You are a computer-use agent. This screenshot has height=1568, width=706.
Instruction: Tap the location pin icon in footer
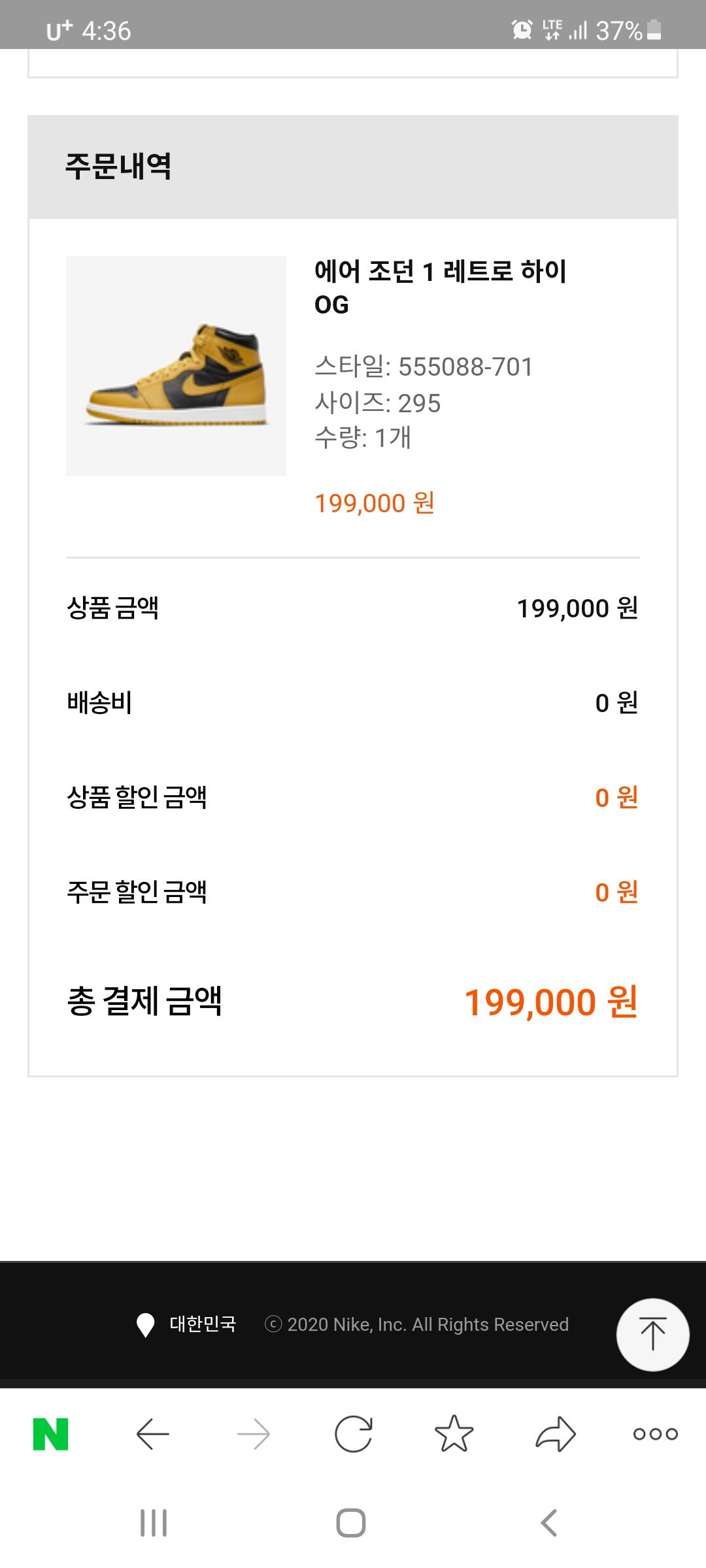pyautogui.click(x=145, y=1325)
